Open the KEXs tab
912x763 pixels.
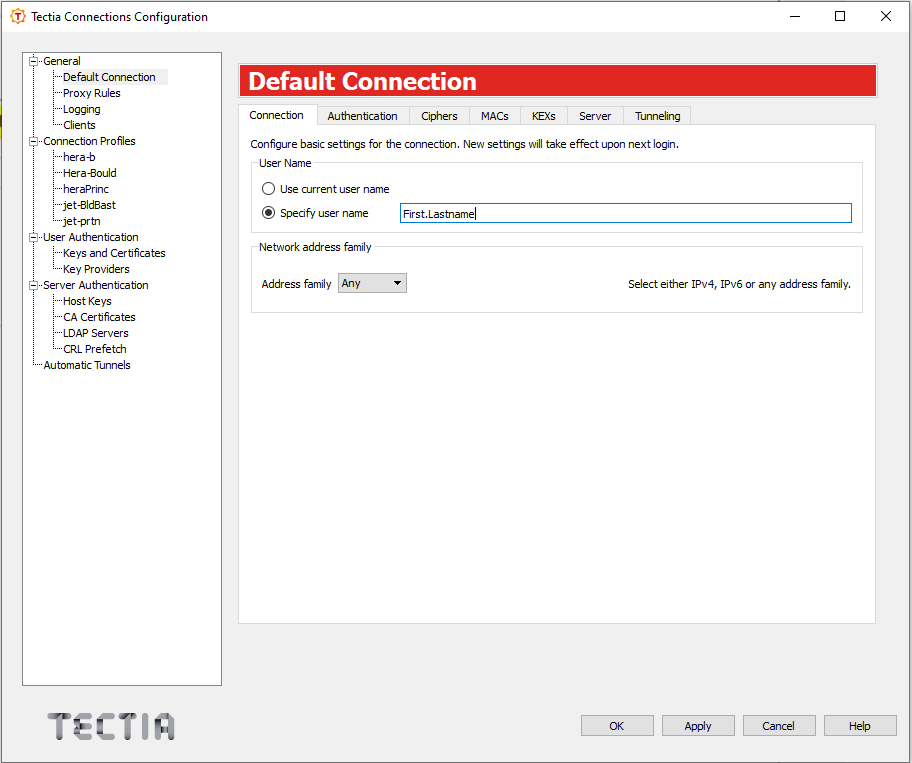tap(543, 116)
